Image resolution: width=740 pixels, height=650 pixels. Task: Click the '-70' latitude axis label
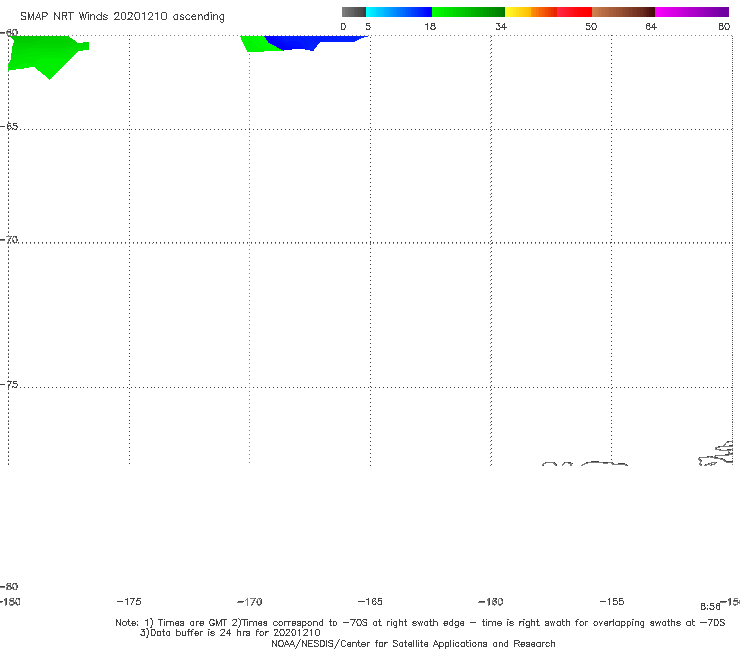click(9, 240)
